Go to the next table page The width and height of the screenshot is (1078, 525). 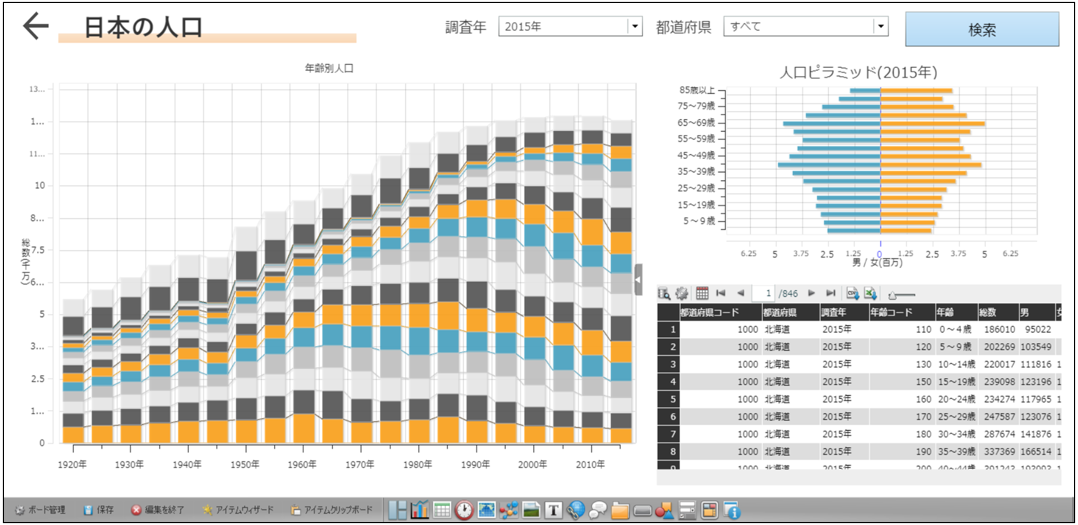tap(811, 293)
